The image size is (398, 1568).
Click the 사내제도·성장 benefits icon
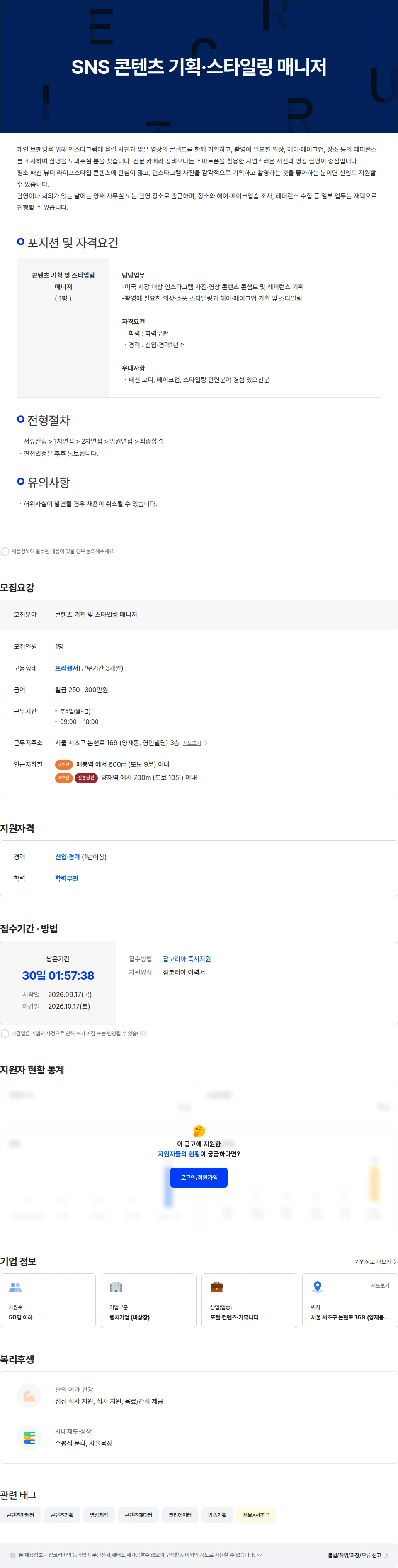[x=29, y=1437]
